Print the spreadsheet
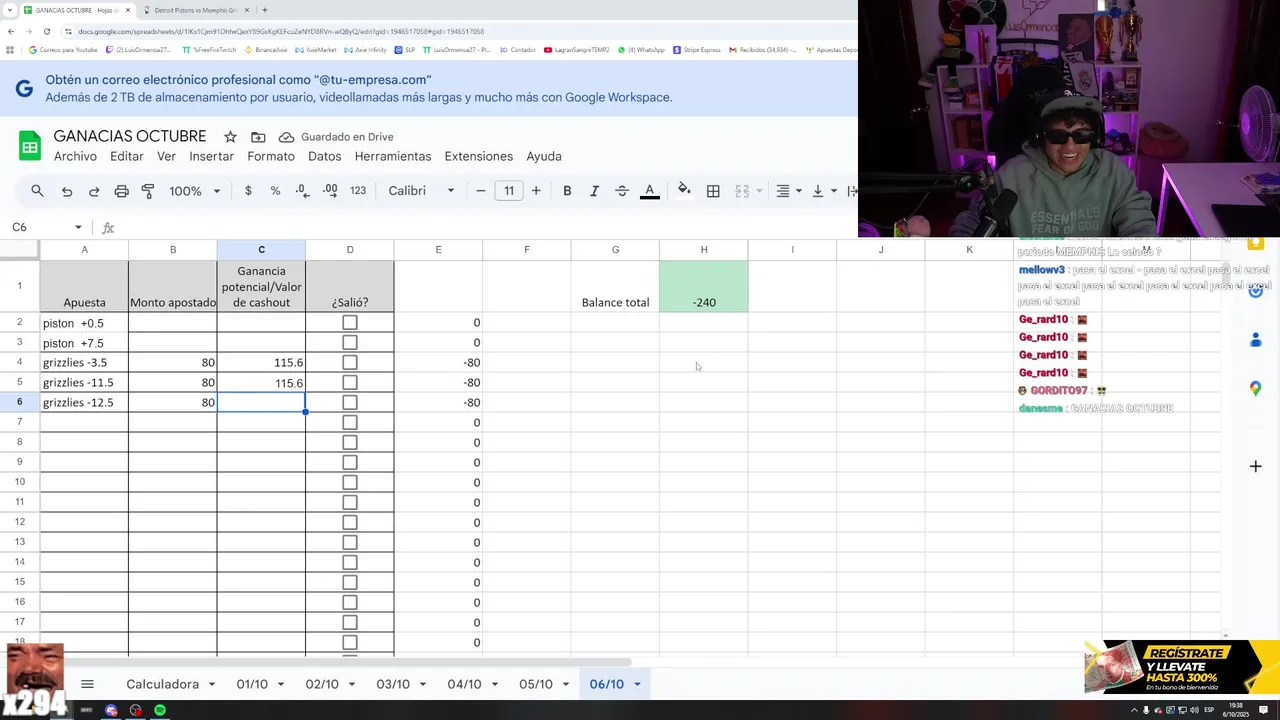This screenshot has width=1280, height=720. pos(122,191)
